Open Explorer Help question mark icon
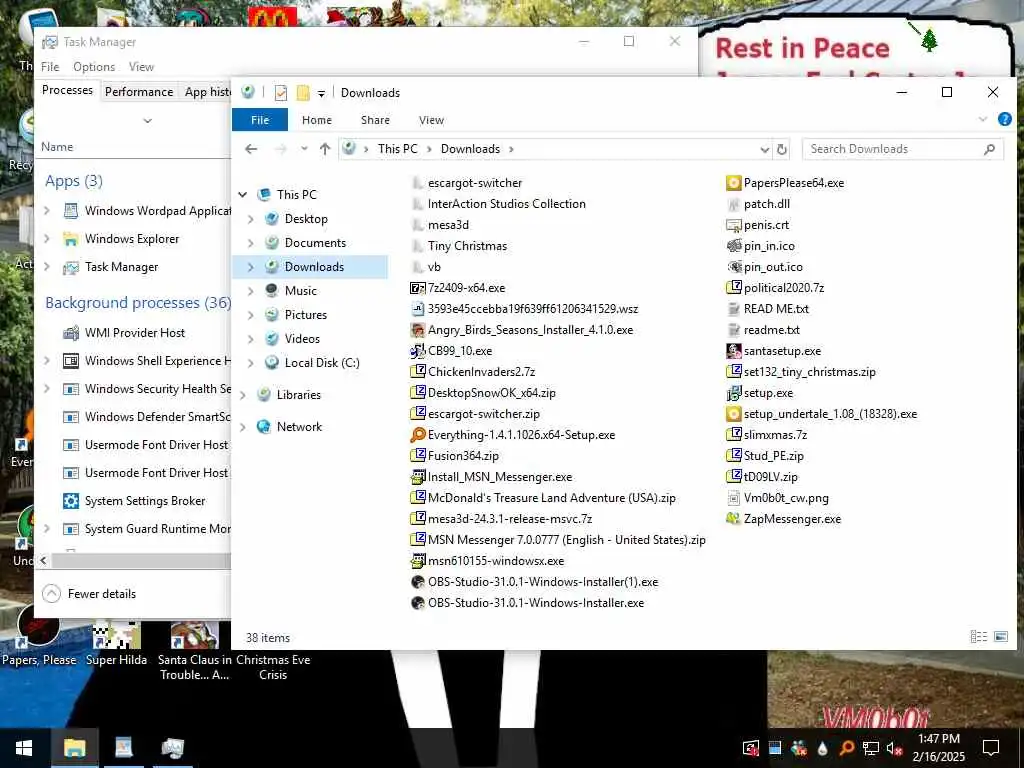 [1004, 120]
